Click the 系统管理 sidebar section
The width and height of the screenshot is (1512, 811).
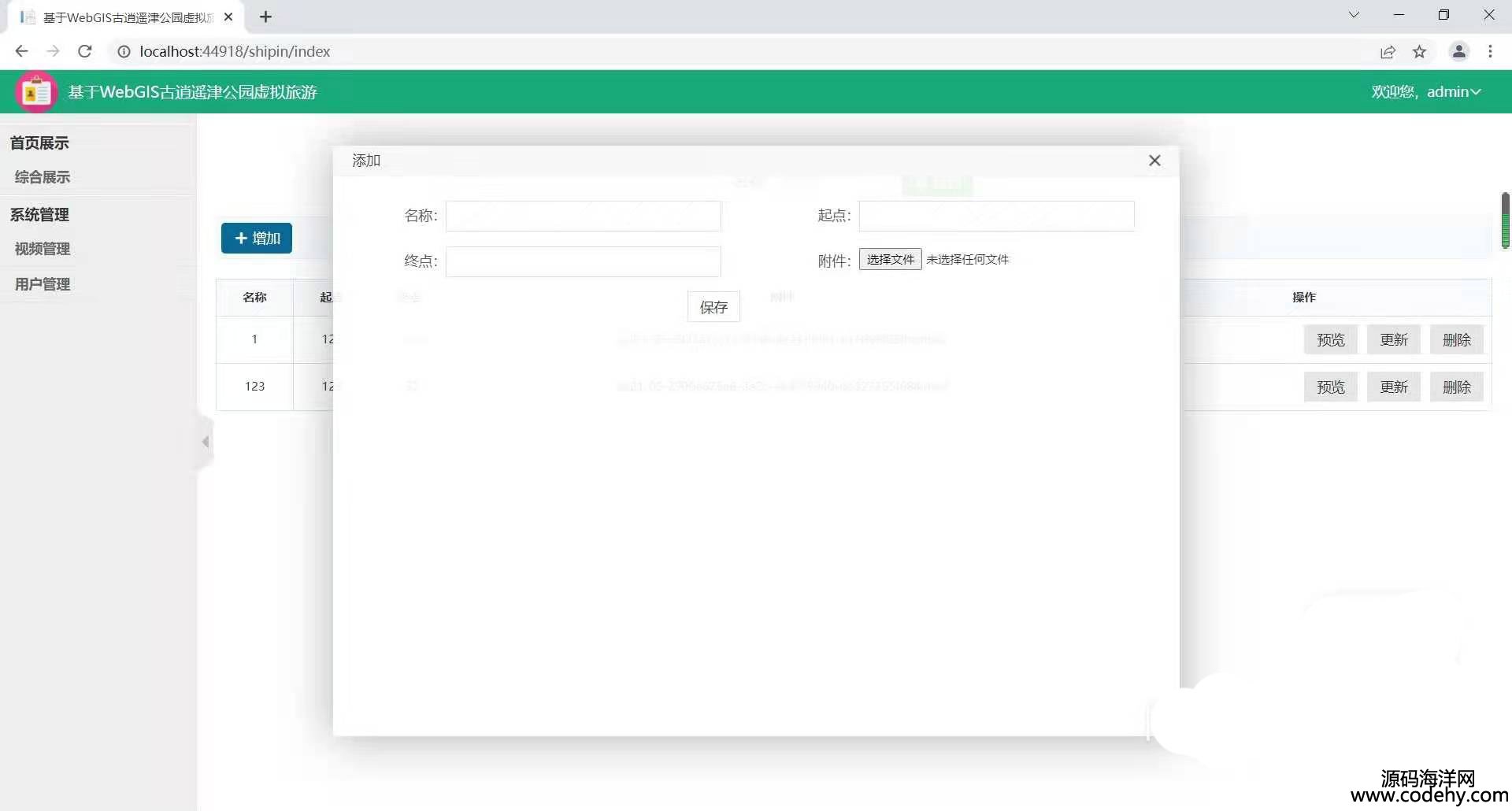click(x=39, y=214)
